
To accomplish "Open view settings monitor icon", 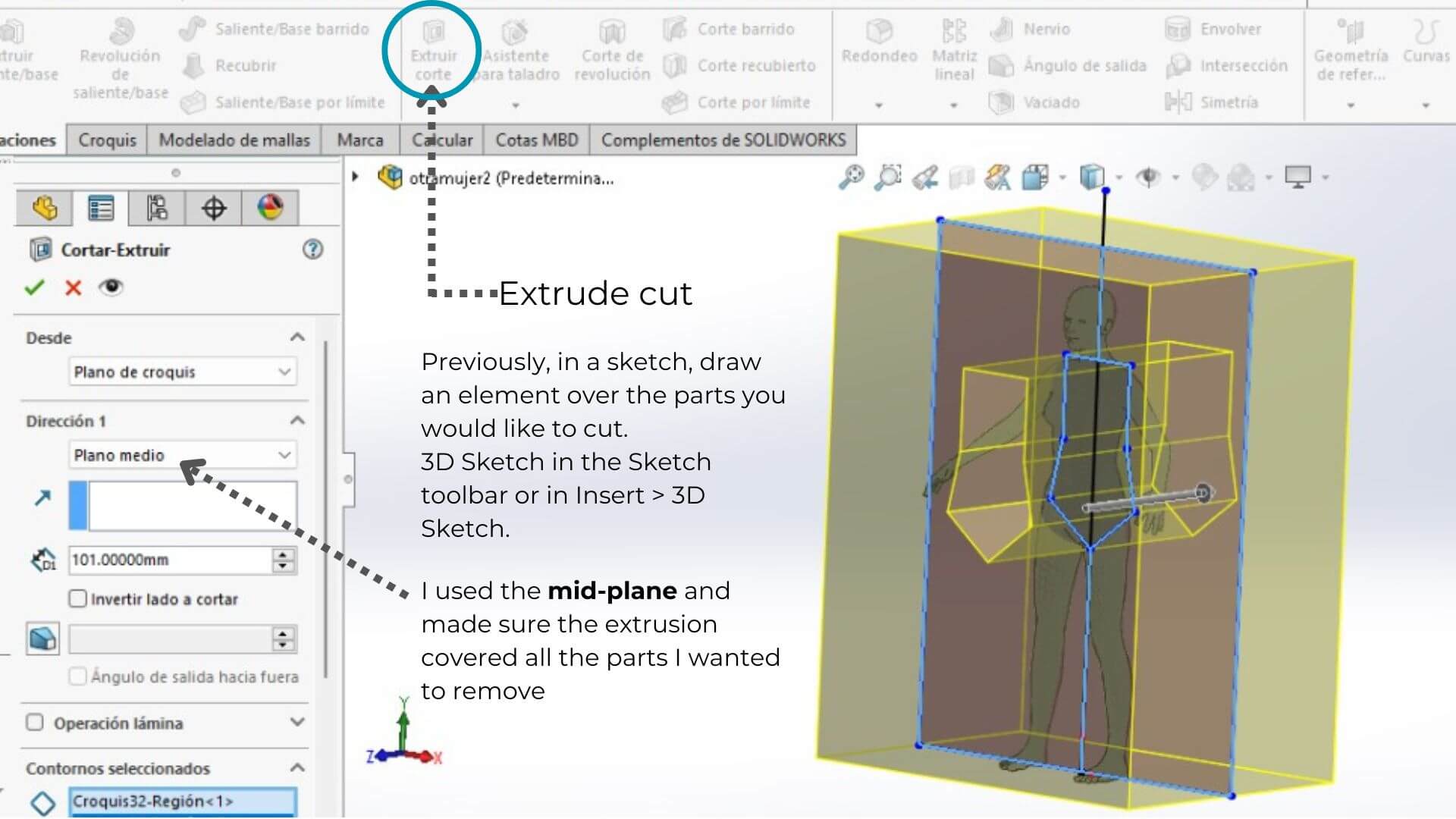I will (x=1298, y=177).
